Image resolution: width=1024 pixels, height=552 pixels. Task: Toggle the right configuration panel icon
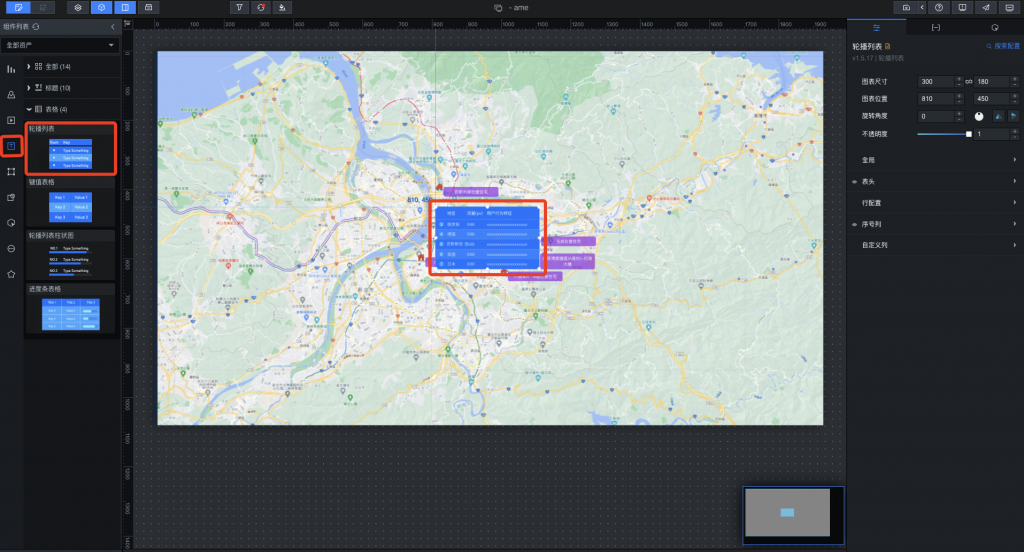pyautogui.click(x=125, y=7)
